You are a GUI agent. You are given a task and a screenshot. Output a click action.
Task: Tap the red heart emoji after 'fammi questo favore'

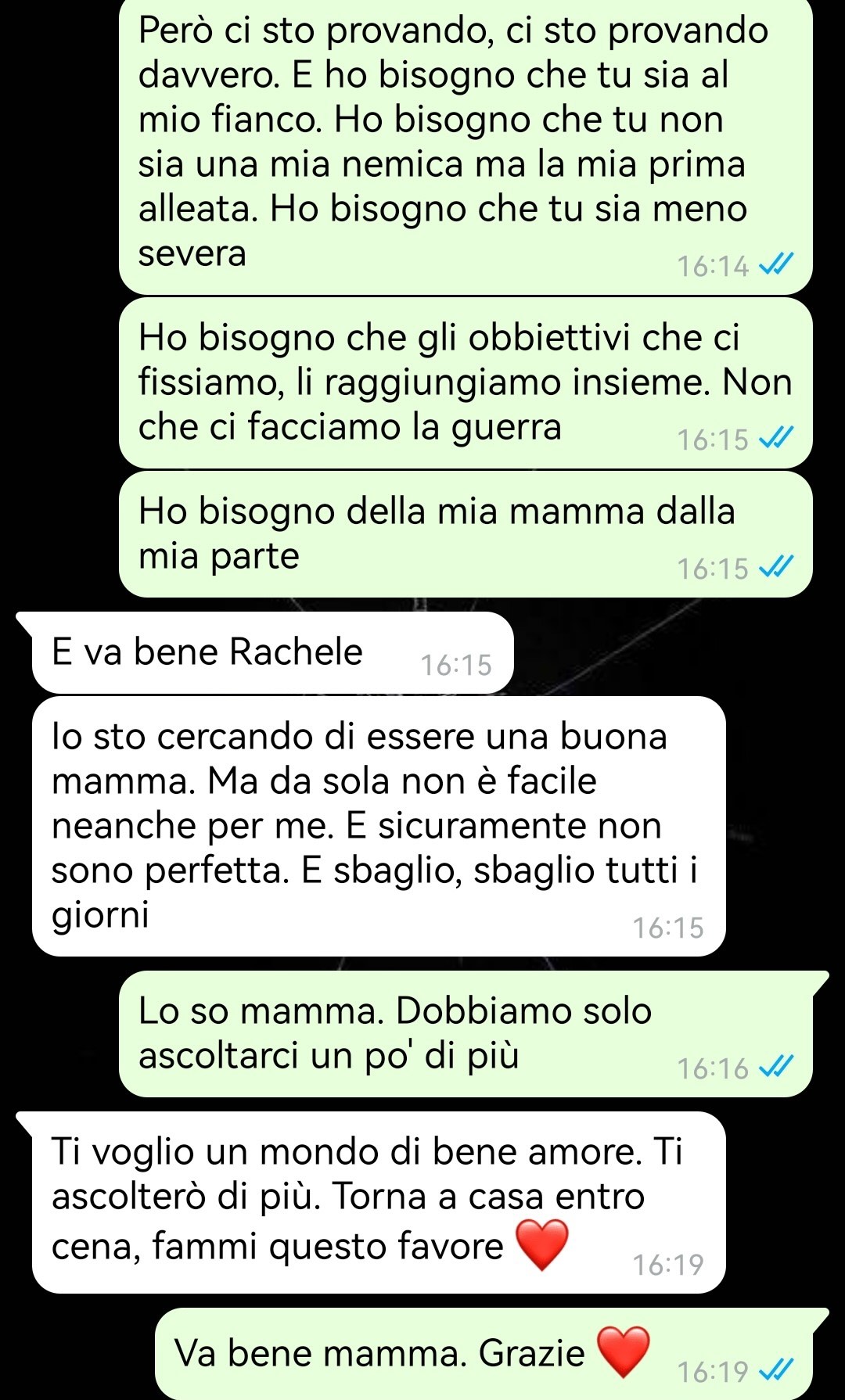point(542,1244)
